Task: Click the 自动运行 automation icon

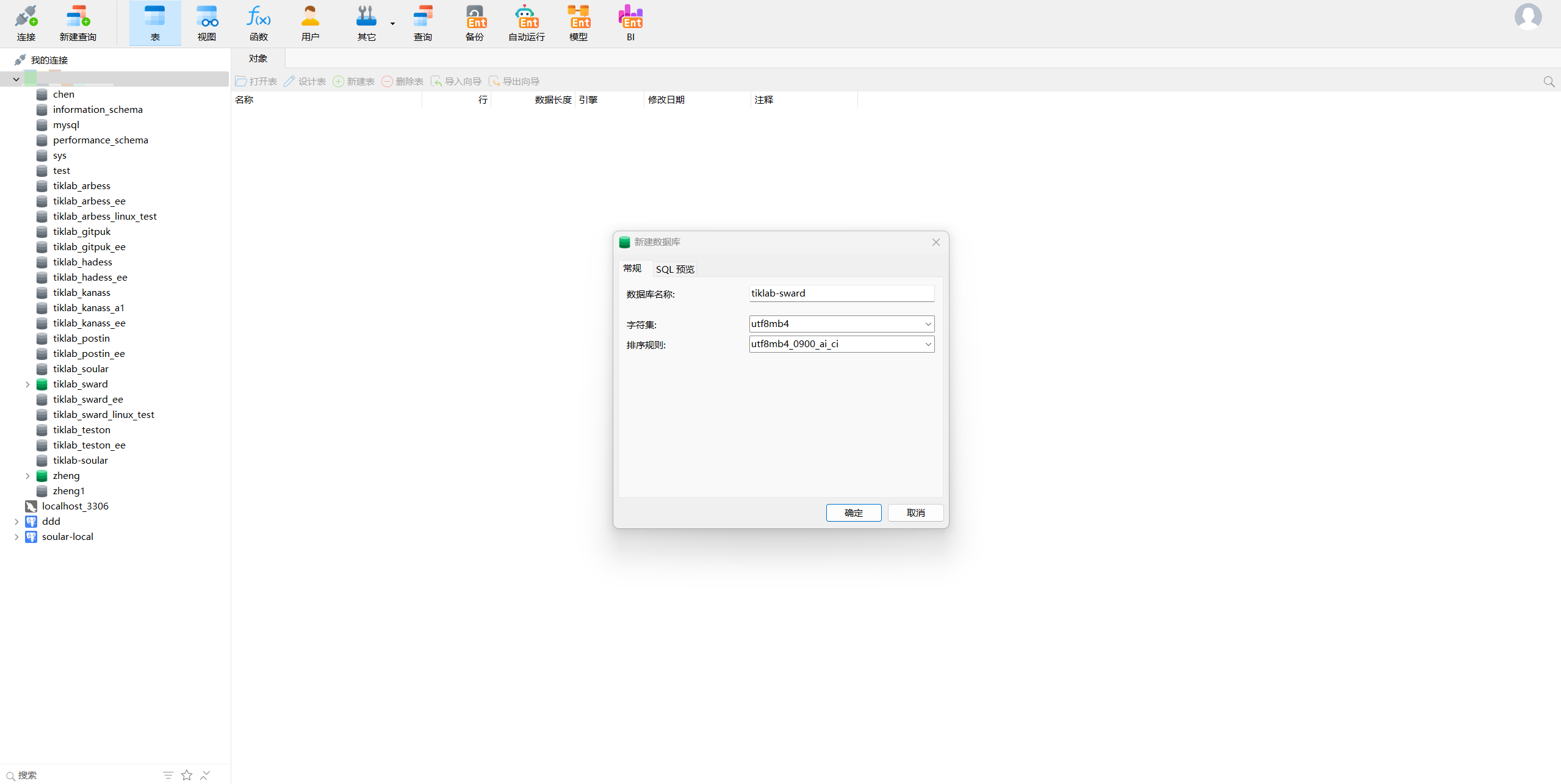Action: click(526, 23)
